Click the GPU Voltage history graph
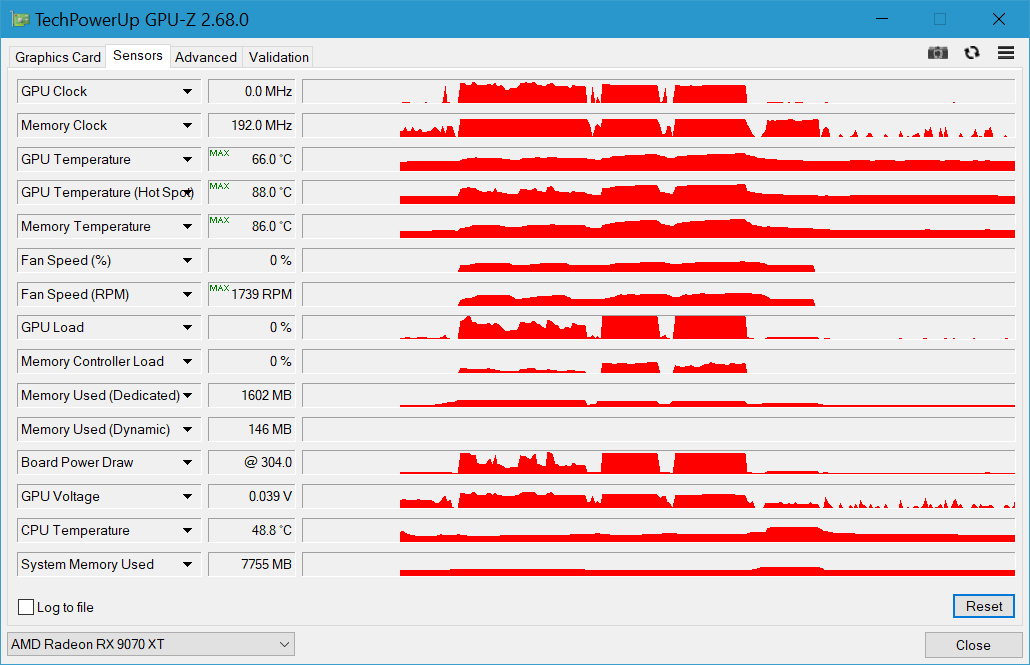The height and width of the screenshot is (665, 1030). point(659,497)
